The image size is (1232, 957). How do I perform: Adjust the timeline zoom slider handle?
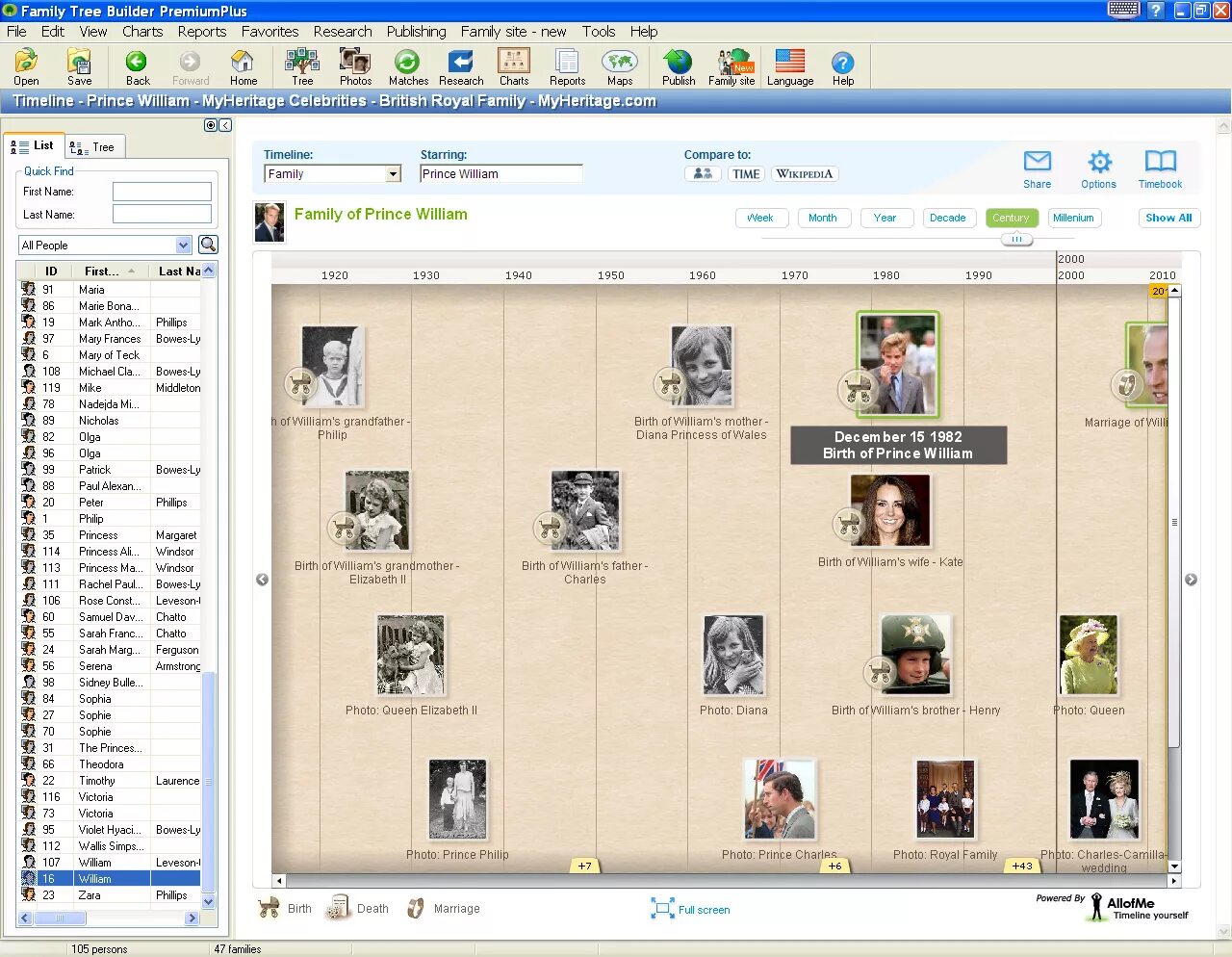coord(1016,238)
